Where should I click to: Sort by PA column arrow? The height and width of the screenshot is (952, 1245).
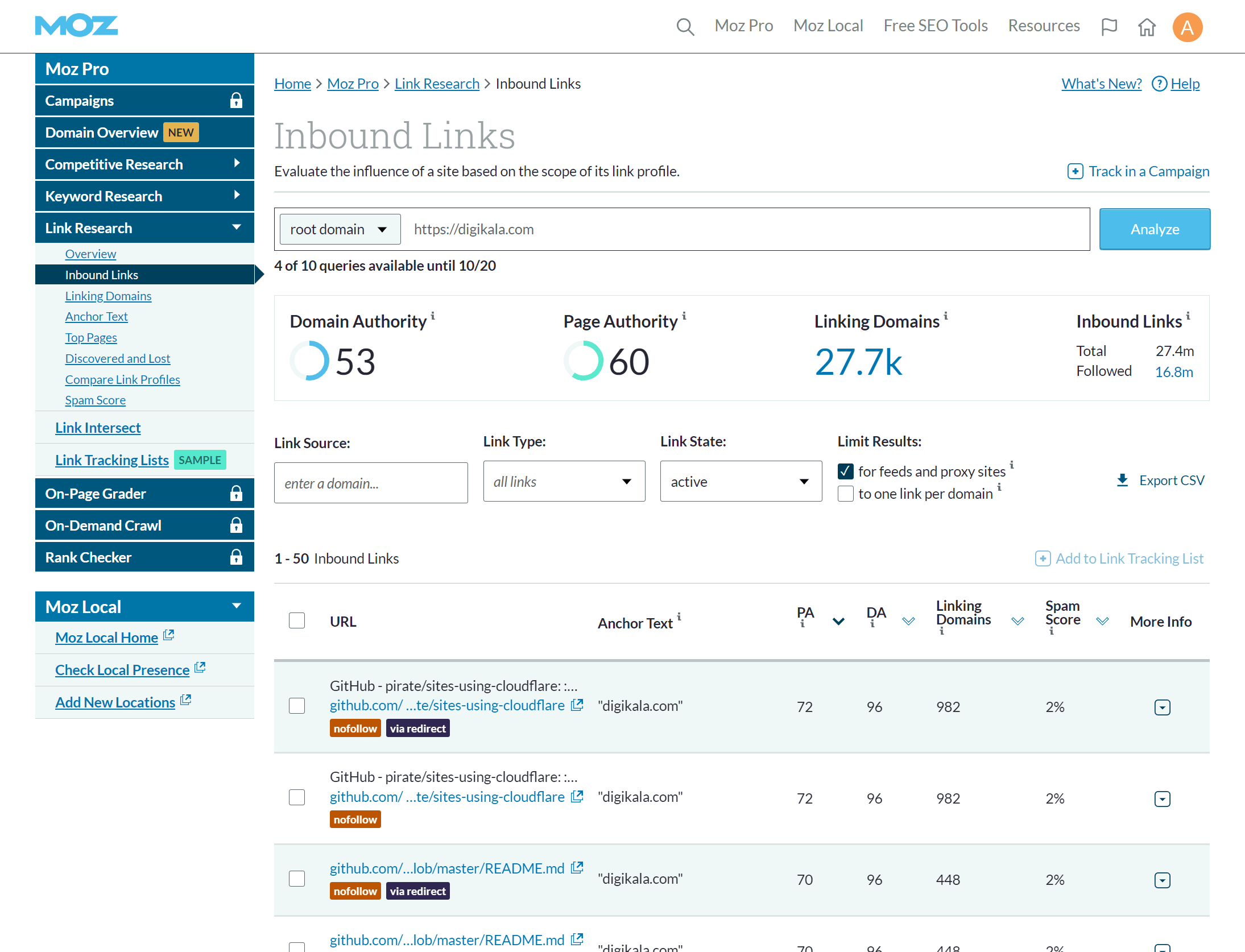pyautogui.click(x=838, y=621)
